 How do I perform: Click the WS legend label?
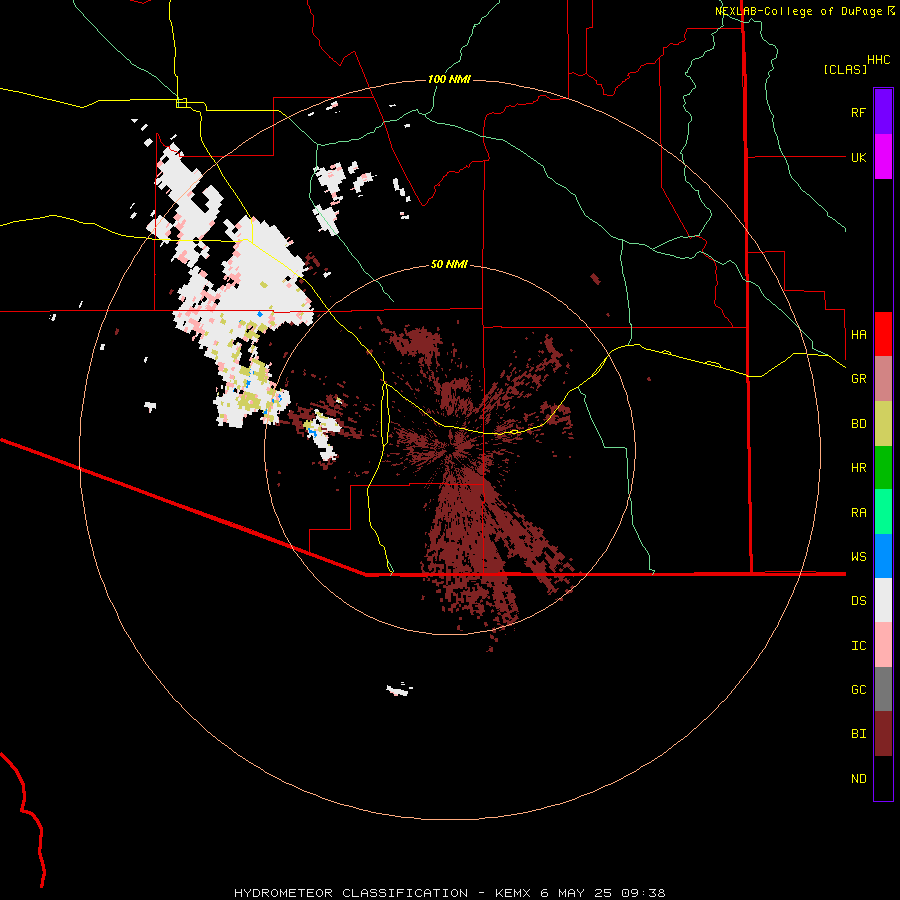(x=858, y=557)
